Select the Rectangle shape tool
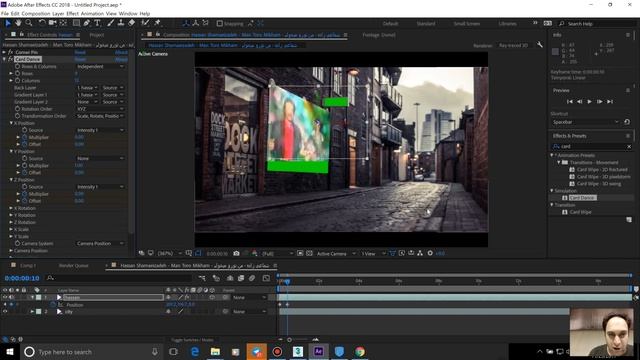This screenshot has width=640, height=360. 76,23
